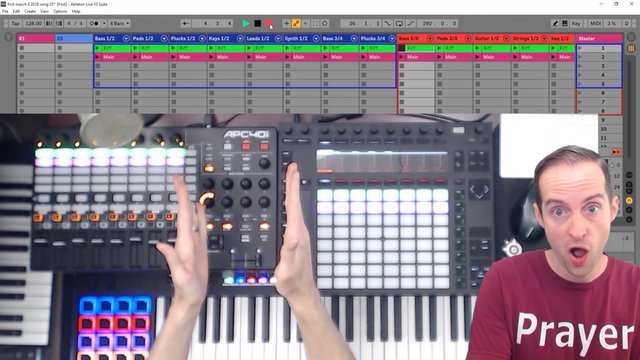Unfold the Bass 5/6 group track
The width and height of the screenshot is (640, 360).
pyautogui.click(x=430, y=38)
